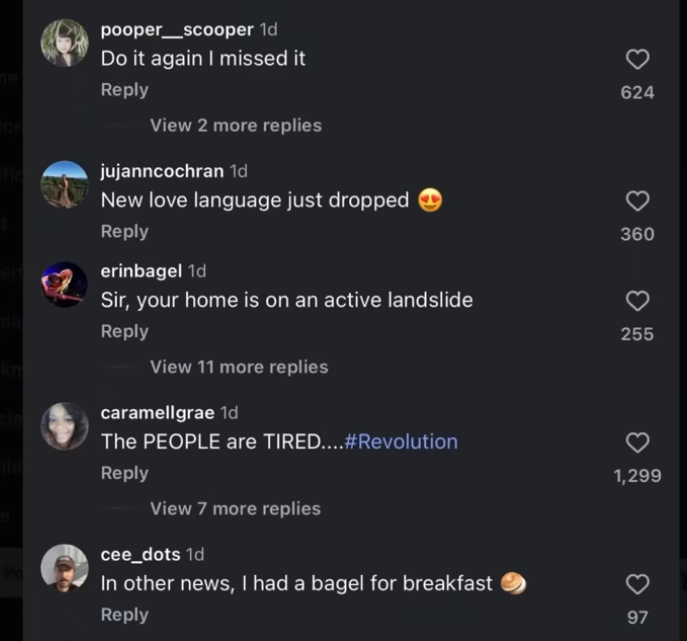Tap erinbagel's profile avatar
Image resolution: width=687 pixels, height=641 pixels.
point(64,285)
